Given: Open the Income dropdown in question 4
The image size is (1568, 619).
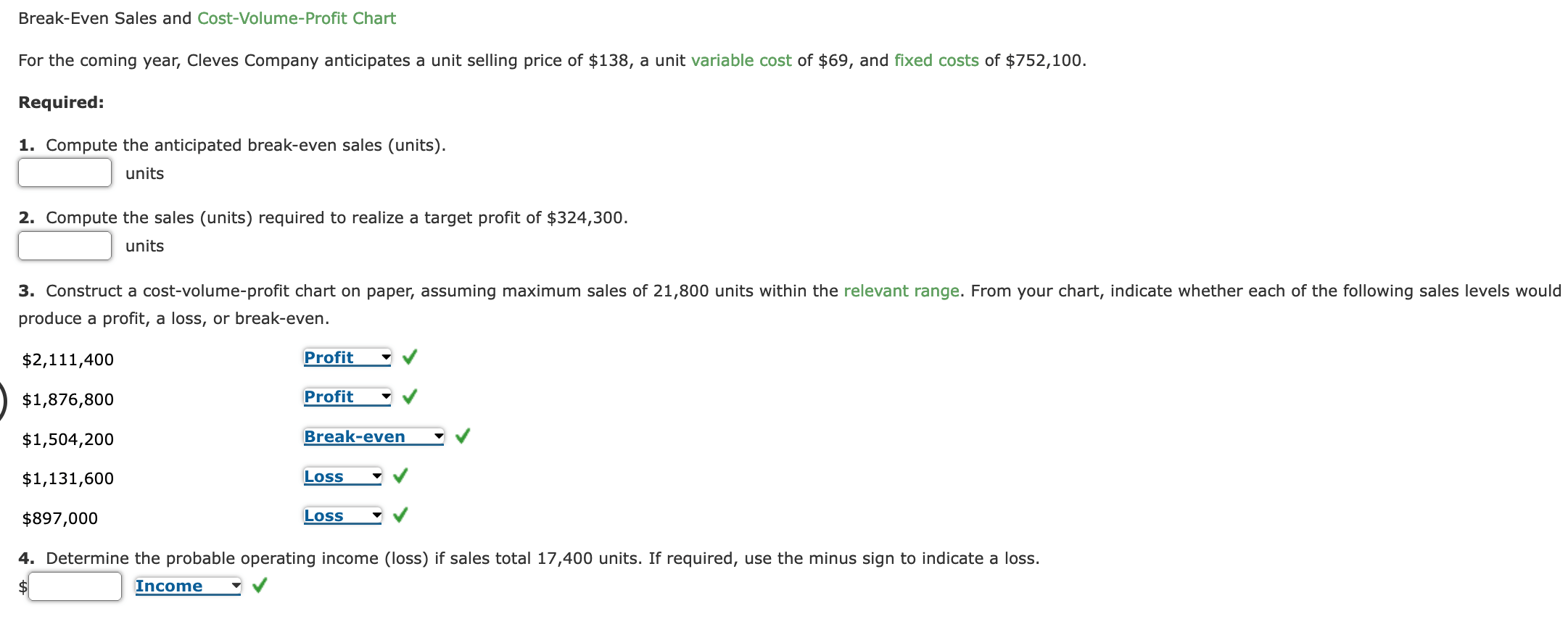Looking at the screenshot, I should pyautogui.click(x=188, y=586).
